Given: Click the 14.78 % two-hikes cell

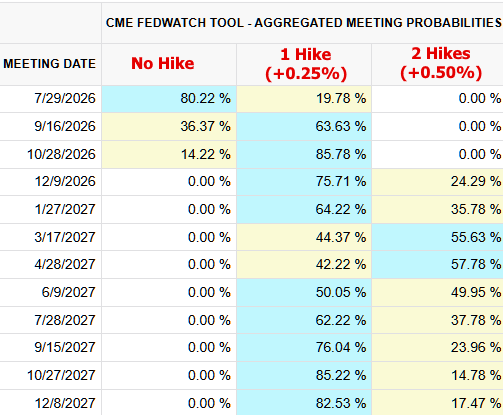Looking at the screenshot, I should (438, 376).
